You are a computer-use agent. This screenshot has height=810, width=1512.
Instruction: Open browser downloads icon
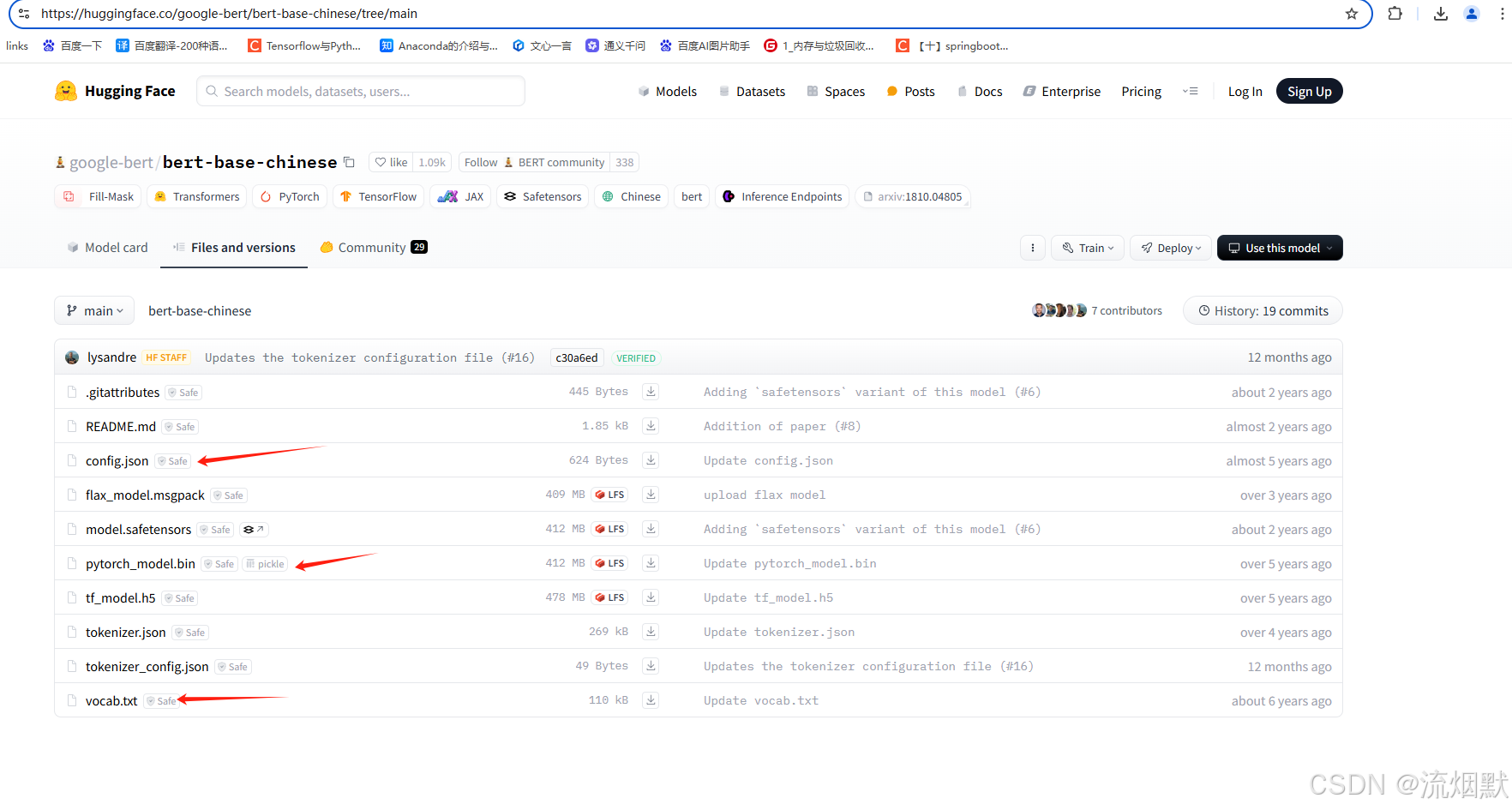(1441, 14)
